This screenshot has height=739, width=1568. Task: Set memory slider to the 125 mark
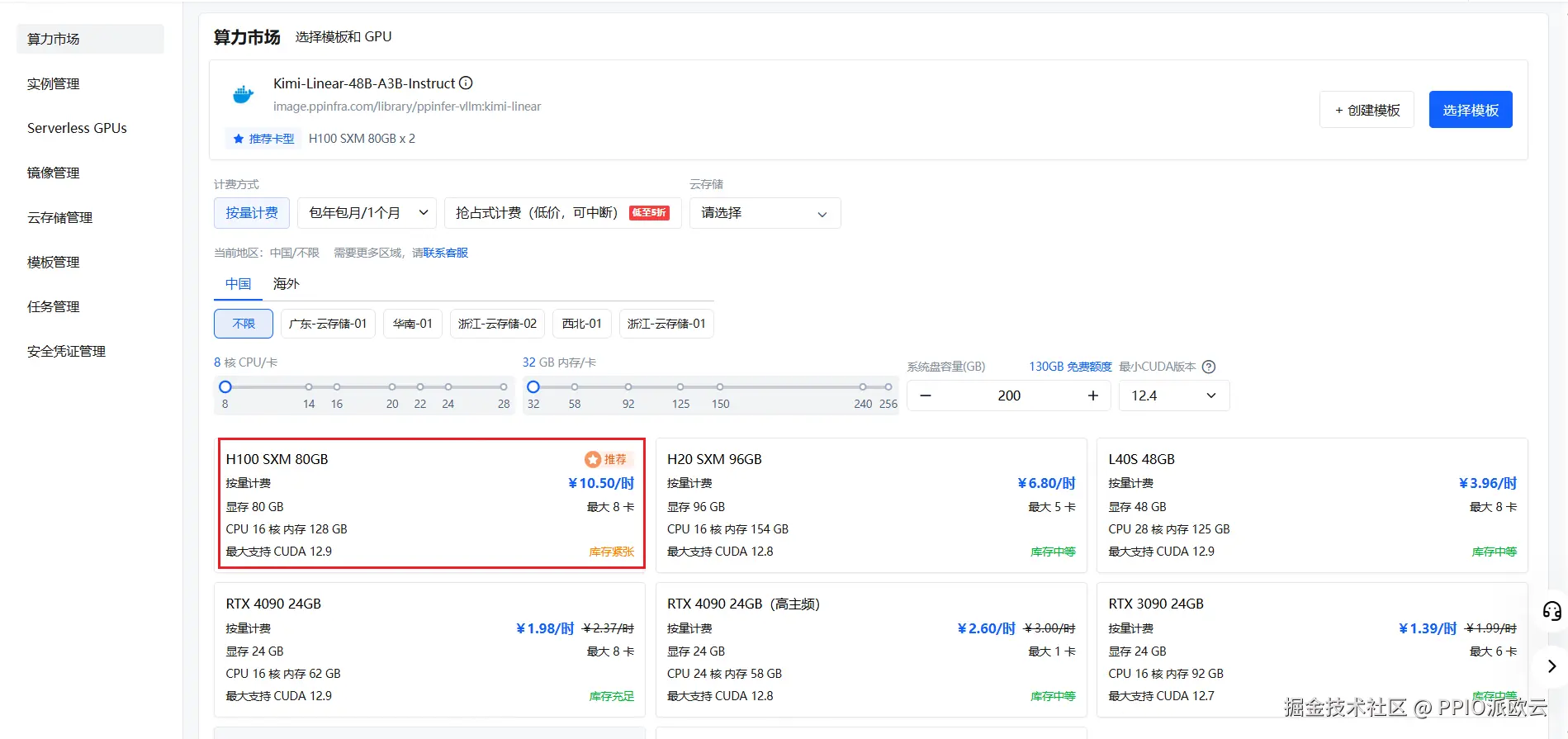[680, 386]
